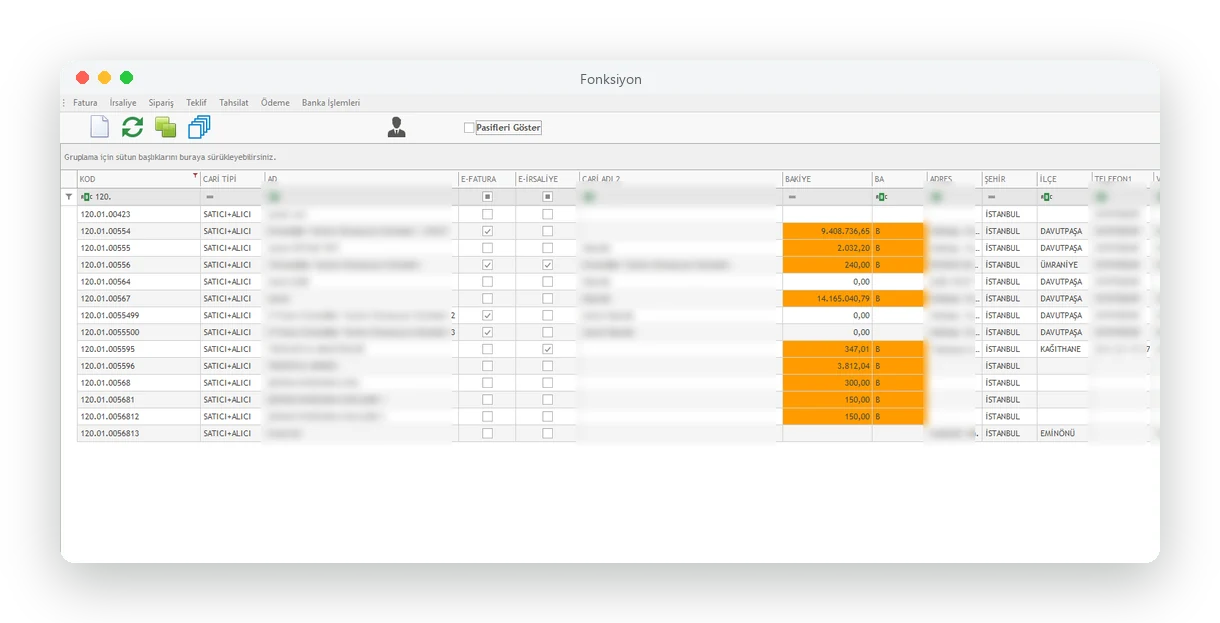Click the ÜMRANİYE district cell
Screen dimensions: 1220x623
(1064, 265)
